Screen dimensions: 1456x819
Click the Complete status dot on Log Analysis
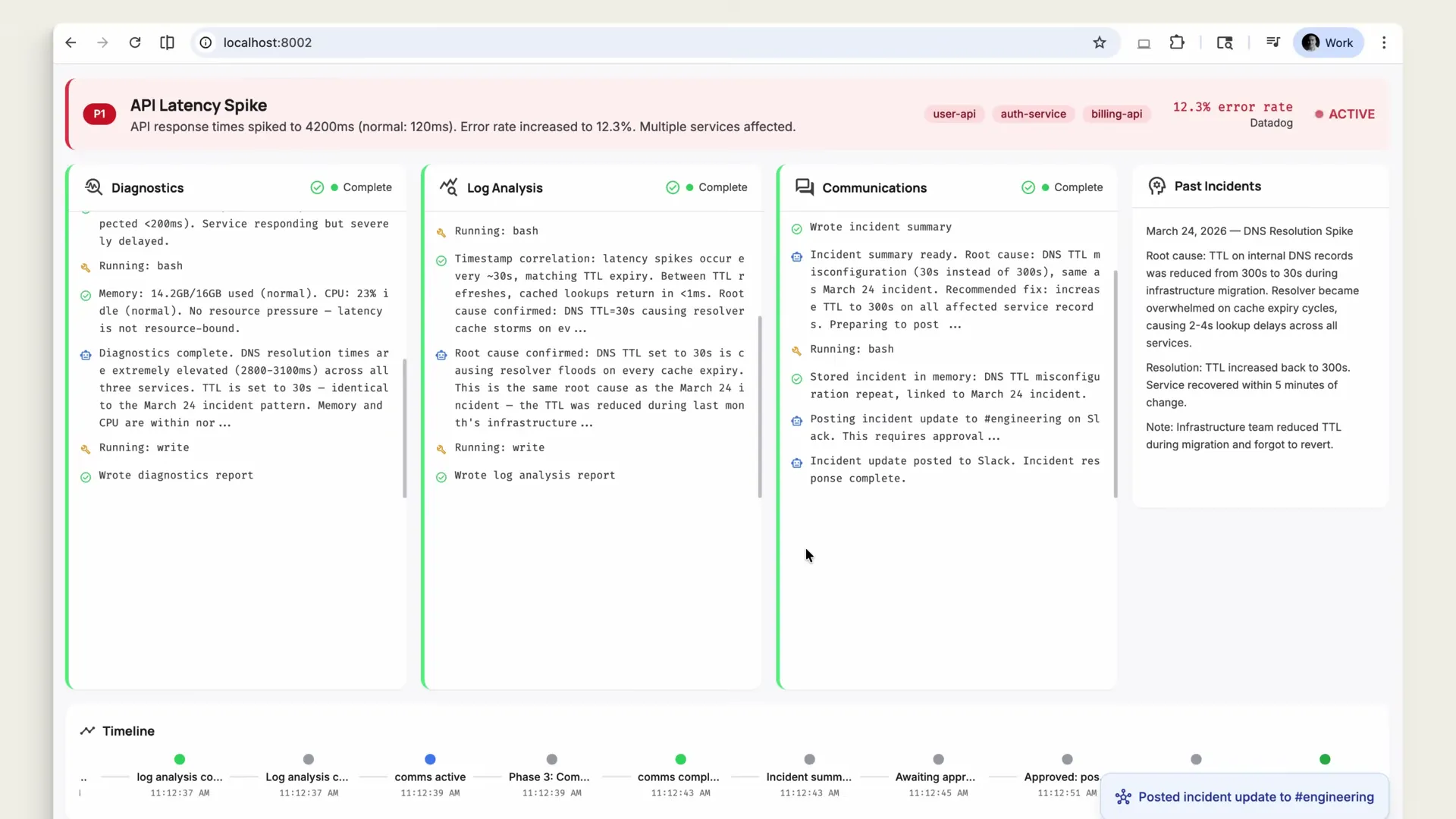click(x=689, y=187)
